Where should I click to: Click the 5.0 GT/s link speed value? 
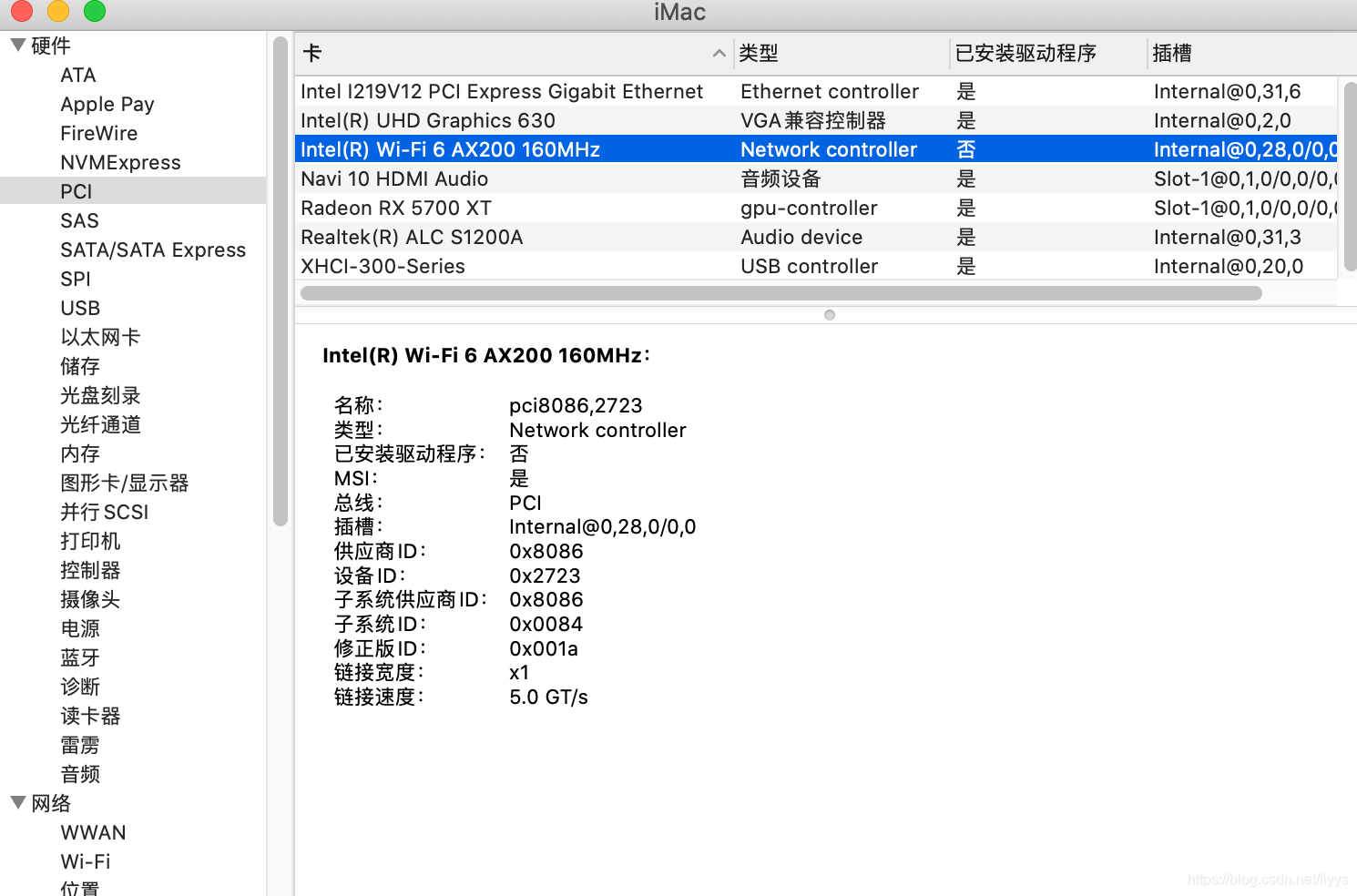click(548, 697)
